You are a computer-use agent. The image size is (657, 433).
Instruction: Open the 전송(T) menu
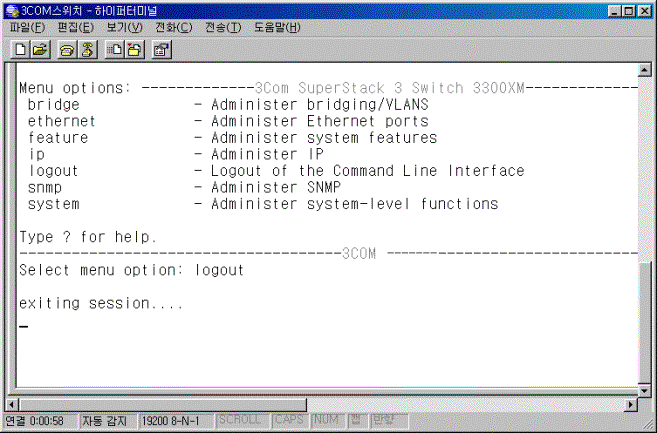223,28
